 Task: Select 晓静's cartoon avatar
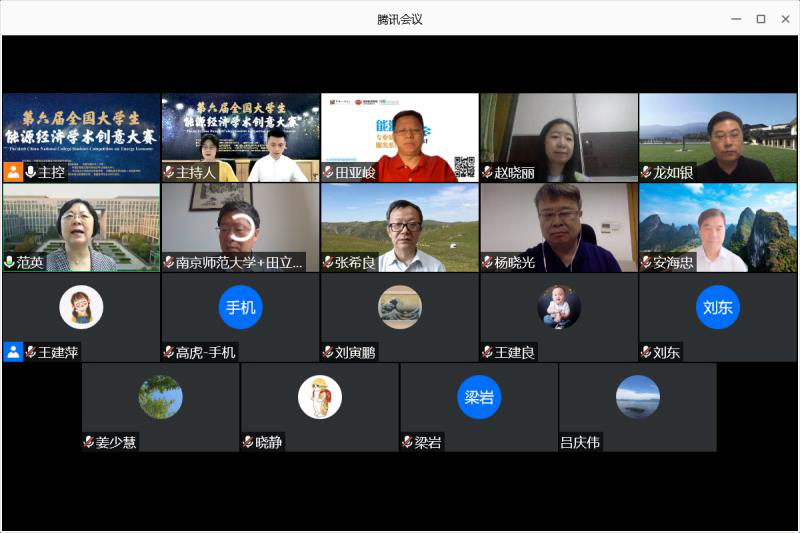320,397
